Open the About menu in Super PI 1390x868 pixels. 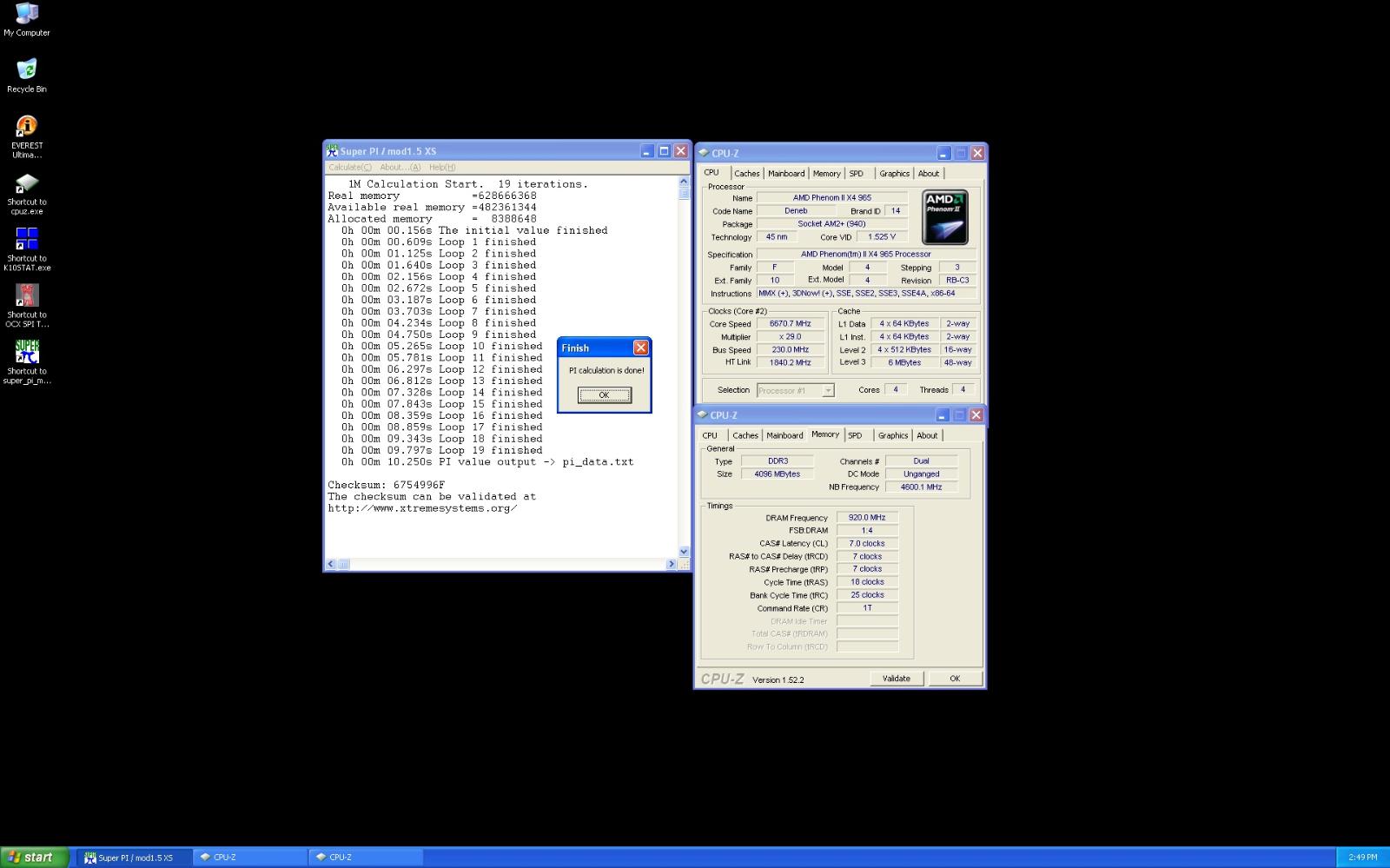point(400,168)
